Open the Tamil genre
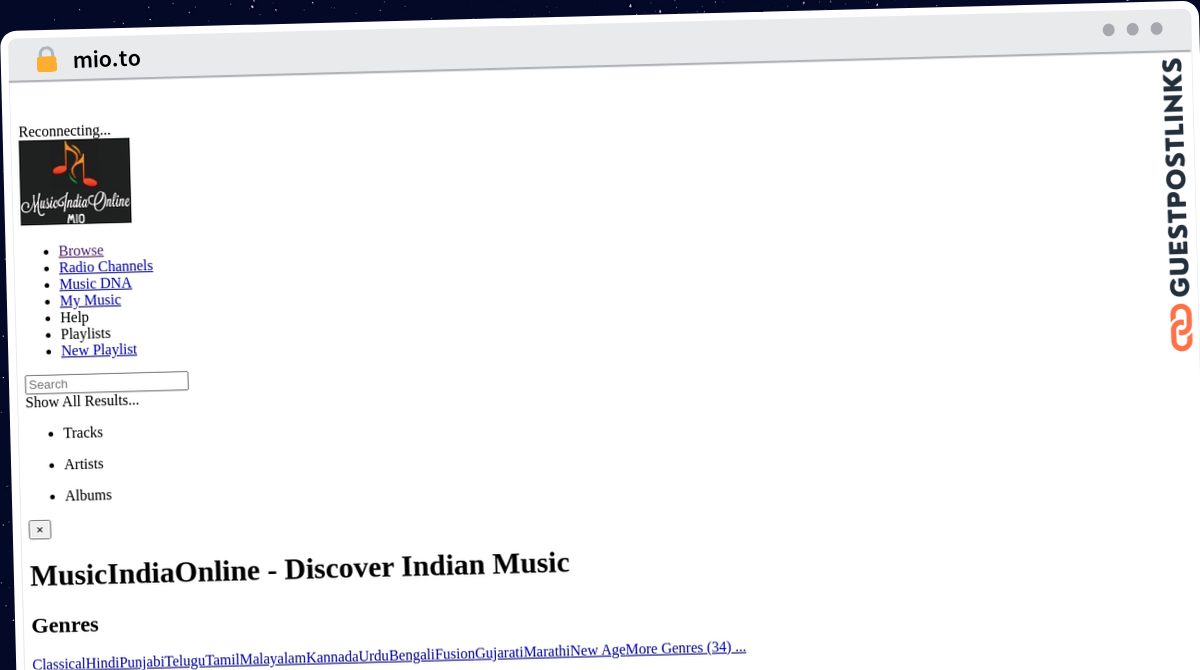The height and width of the screenshot is (670, 1200). (x=222, y=660)
